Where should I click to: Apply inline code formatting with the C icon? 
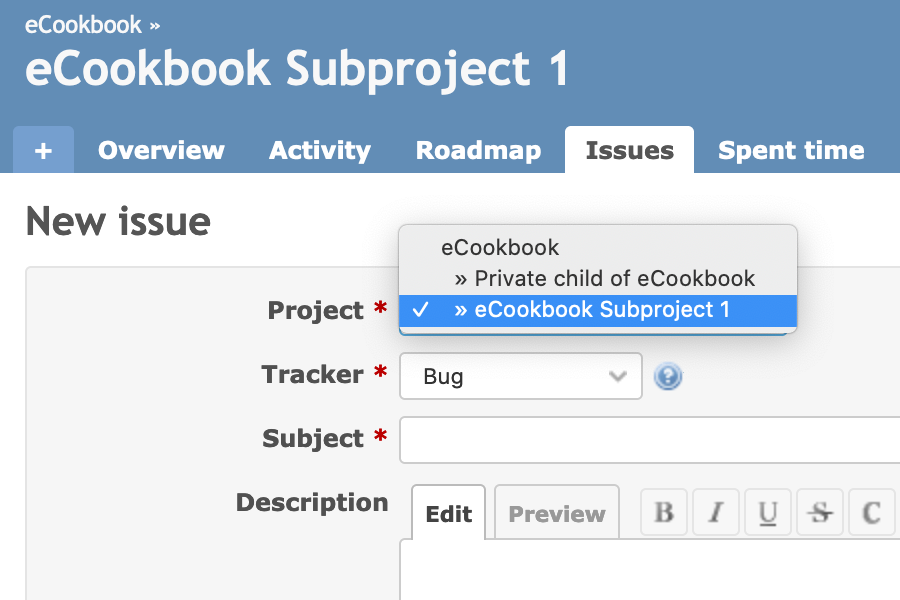(871, 512)
